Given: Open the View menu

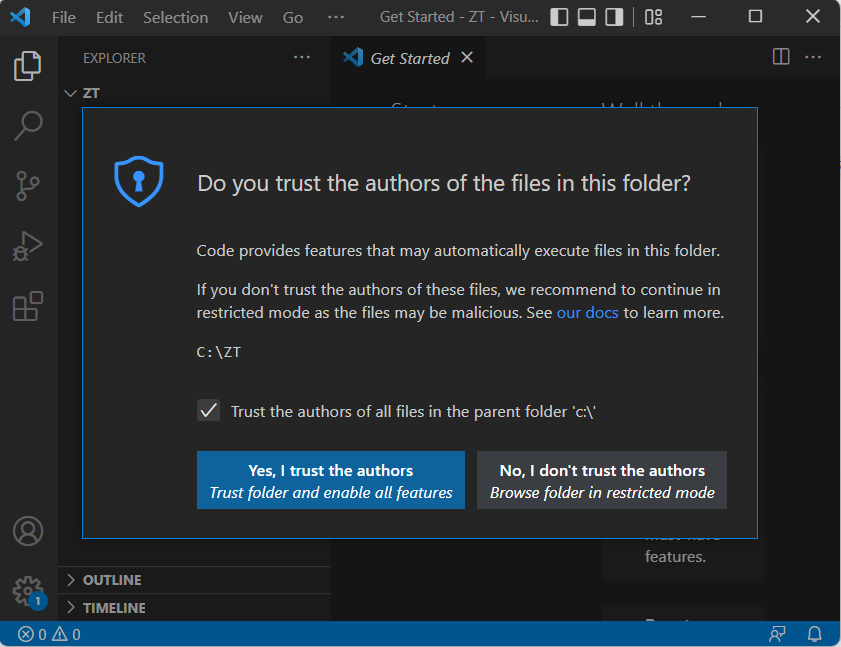Looking at the screenshot, I should [245, 18].
